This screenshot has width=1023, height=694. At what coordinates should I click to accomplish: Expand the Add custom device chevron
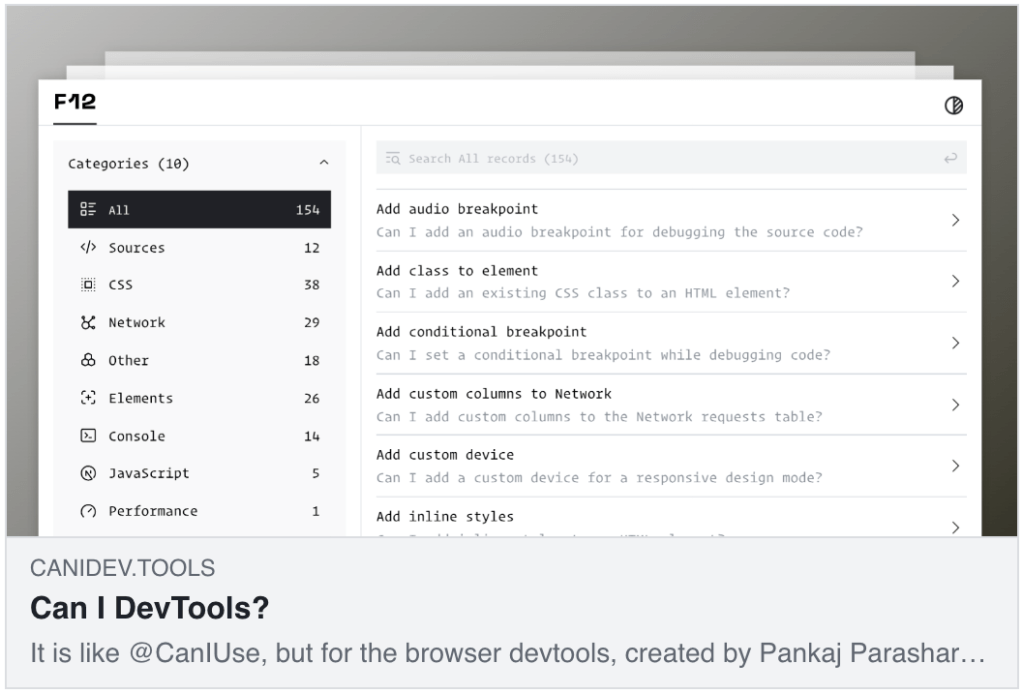pos(955,466)
